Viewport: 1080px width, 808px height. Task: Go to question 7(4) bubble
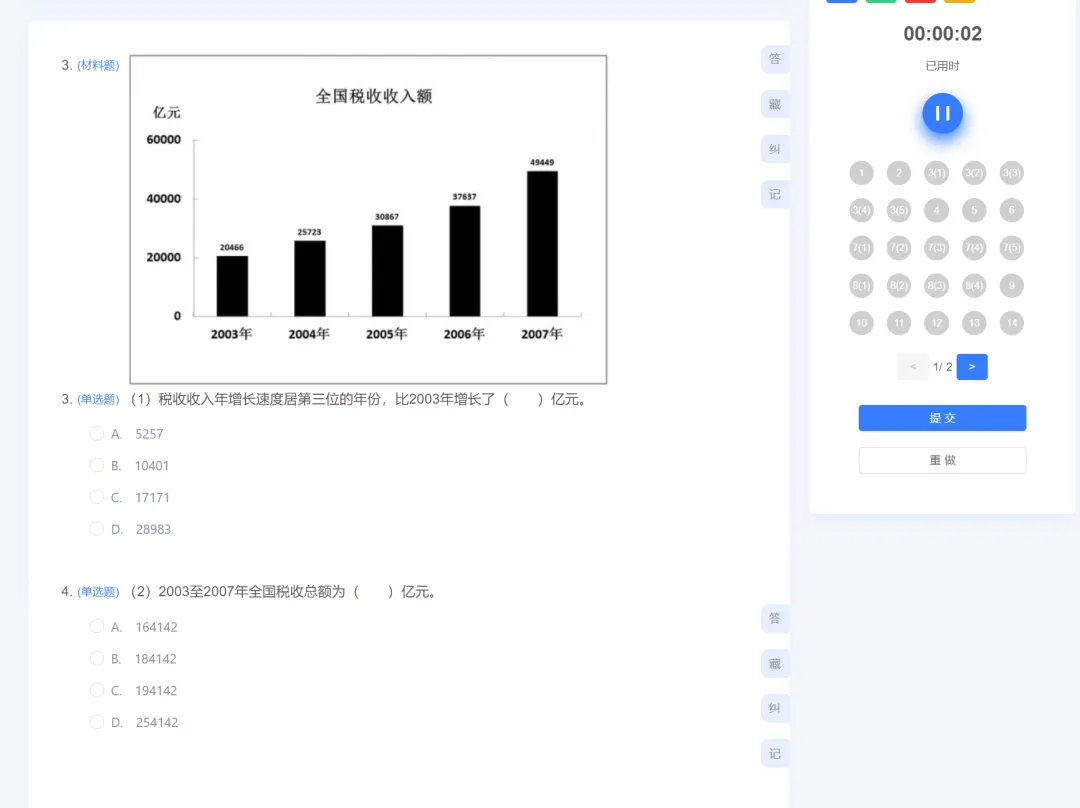[974, 248]
